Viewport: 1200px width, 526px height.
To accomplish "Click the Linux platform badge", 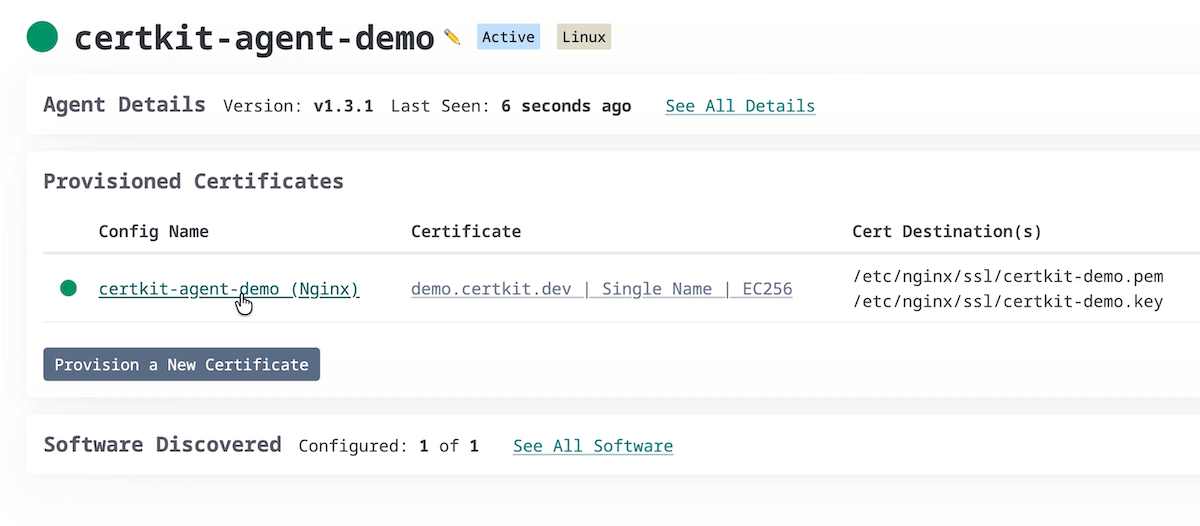I will coord(583,38).
